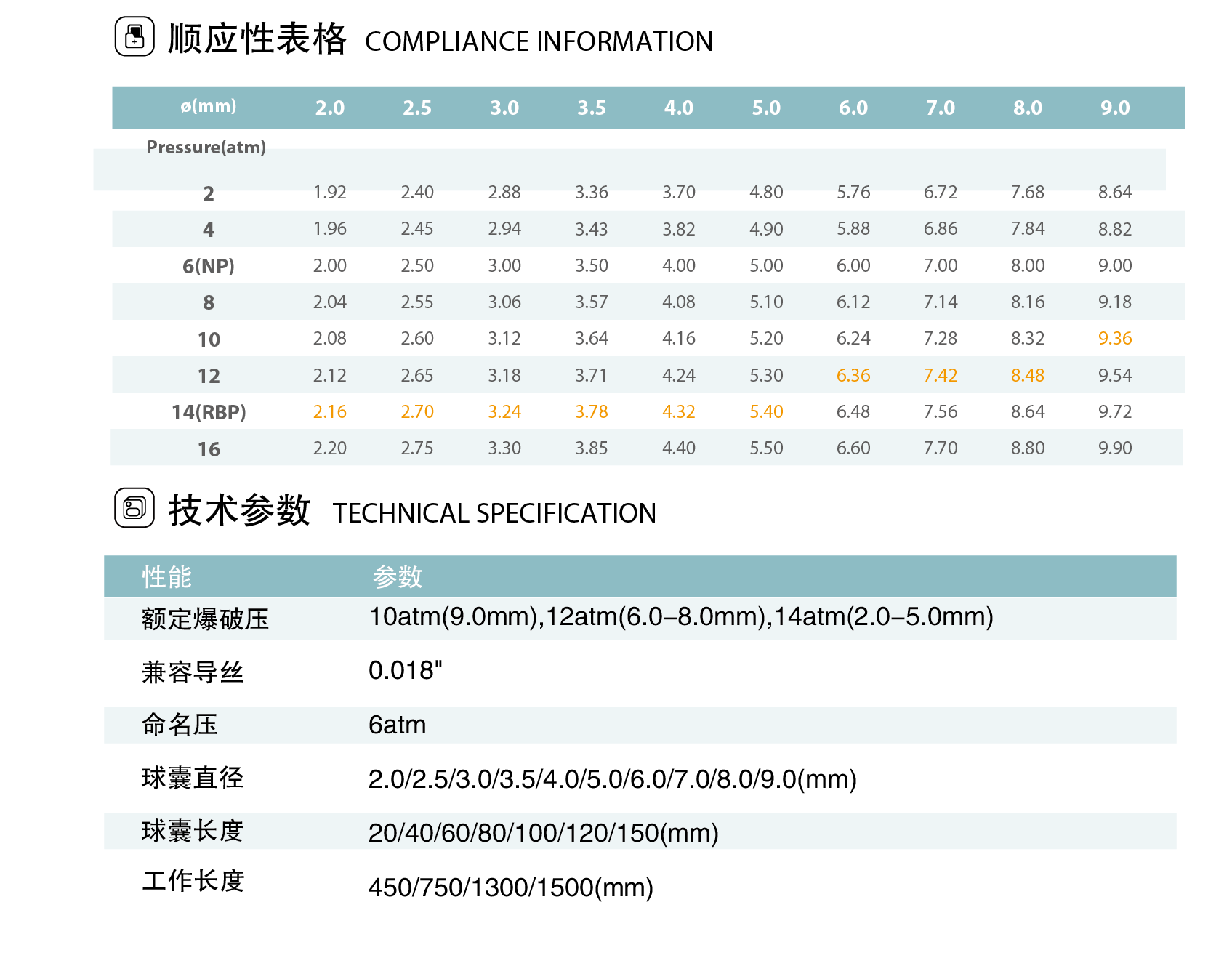Select the 9.0 diameter column header

(x=1114, y=108)
